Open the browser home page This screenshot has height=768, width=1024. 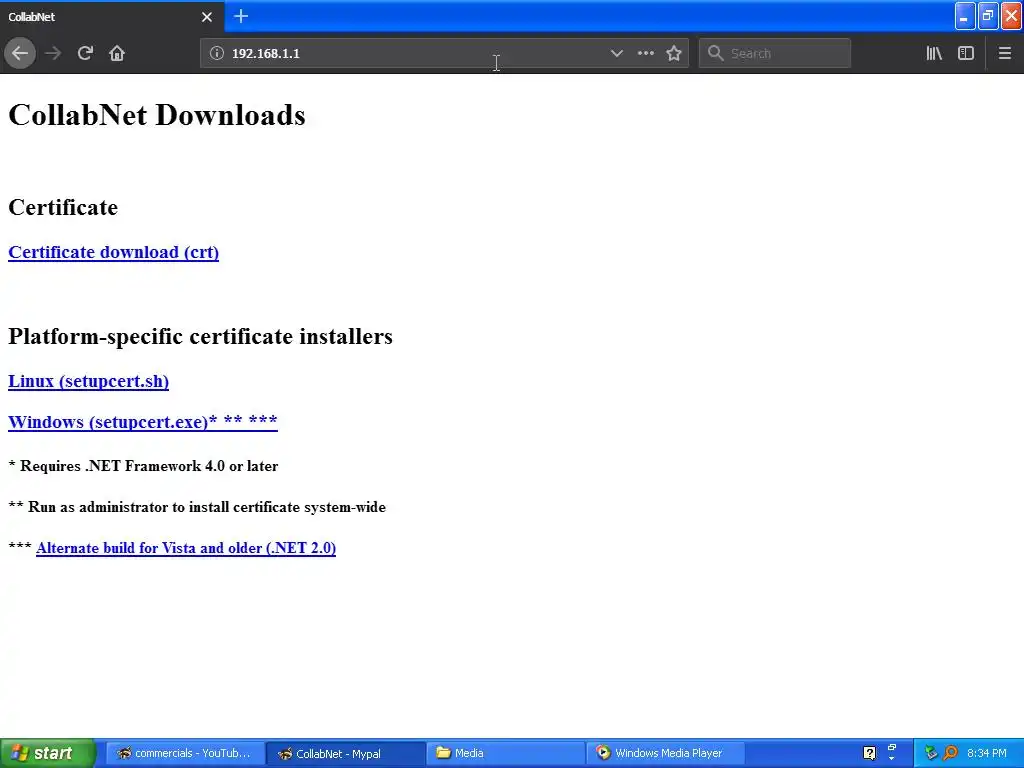[x=117, y=53]
